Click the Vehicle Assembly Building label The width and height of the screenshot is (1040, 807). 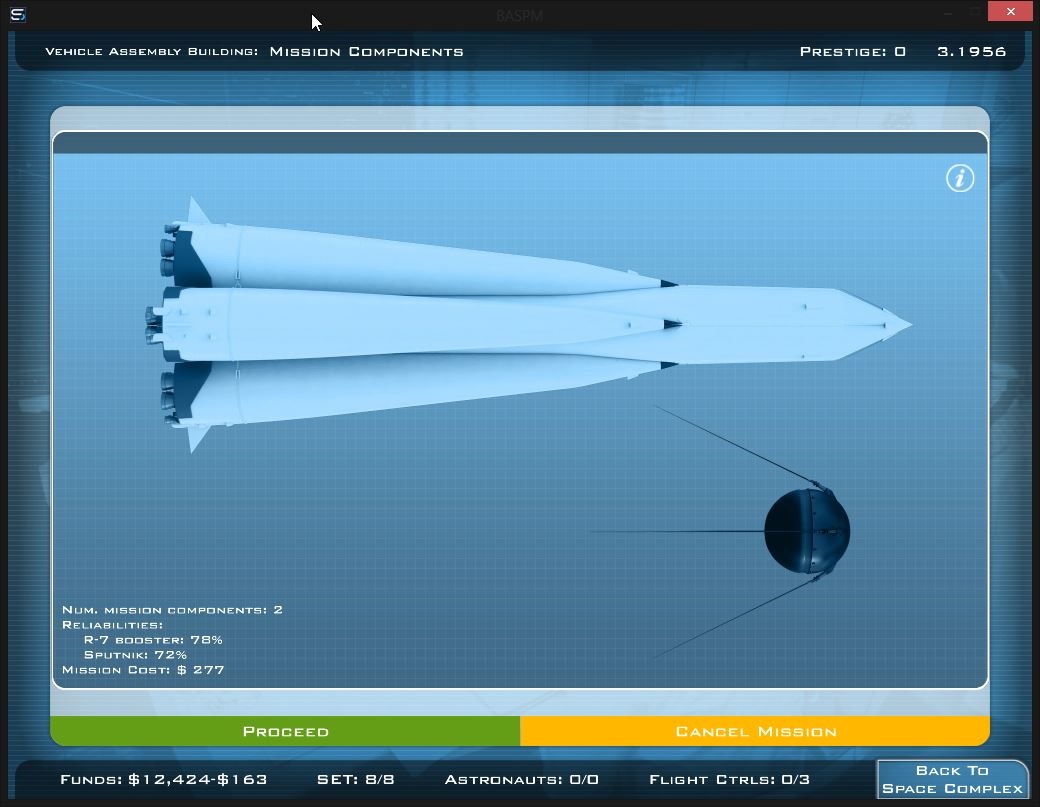point(151,52)
